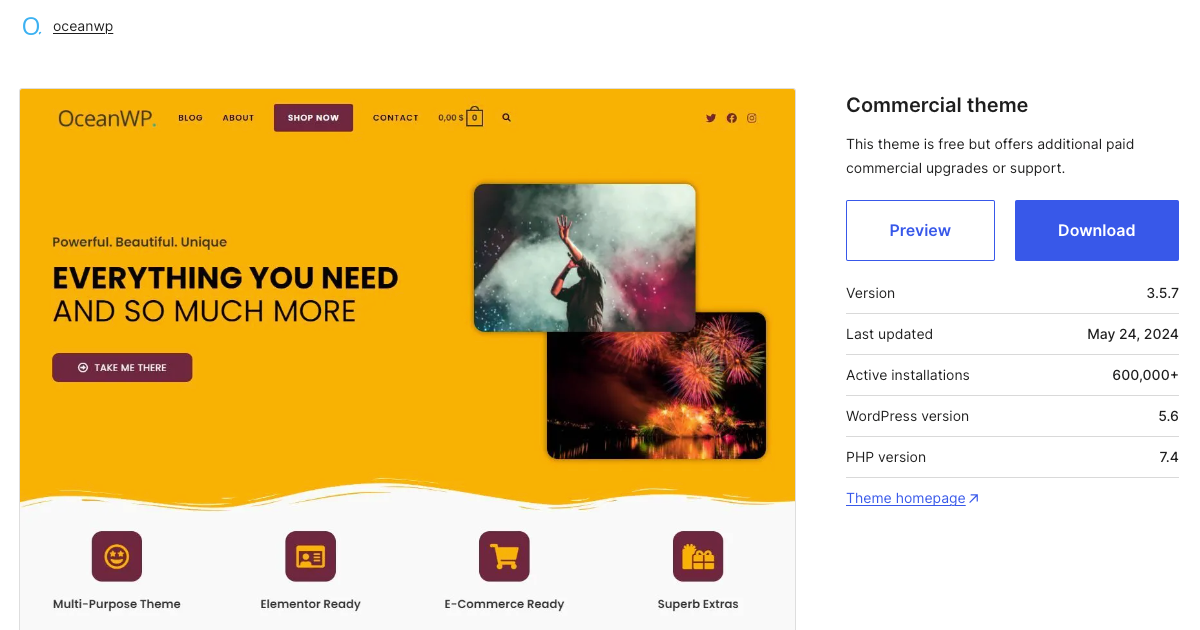The image size is (1200, 630).
Task: Click the SHOP NOW navigation button
Action: click(313, 117)
